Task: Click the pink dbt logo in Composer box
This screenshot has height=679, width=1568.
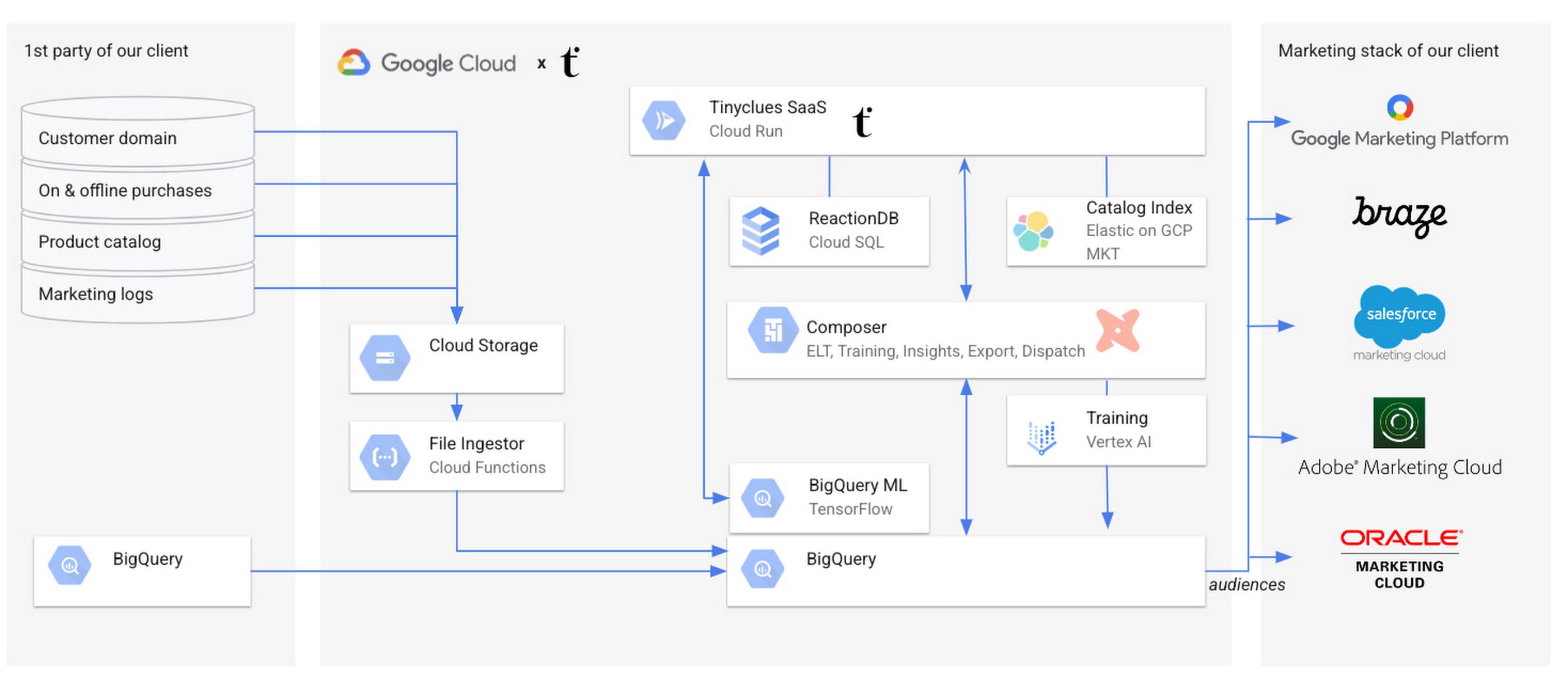Action: (x=1118, y=331)
